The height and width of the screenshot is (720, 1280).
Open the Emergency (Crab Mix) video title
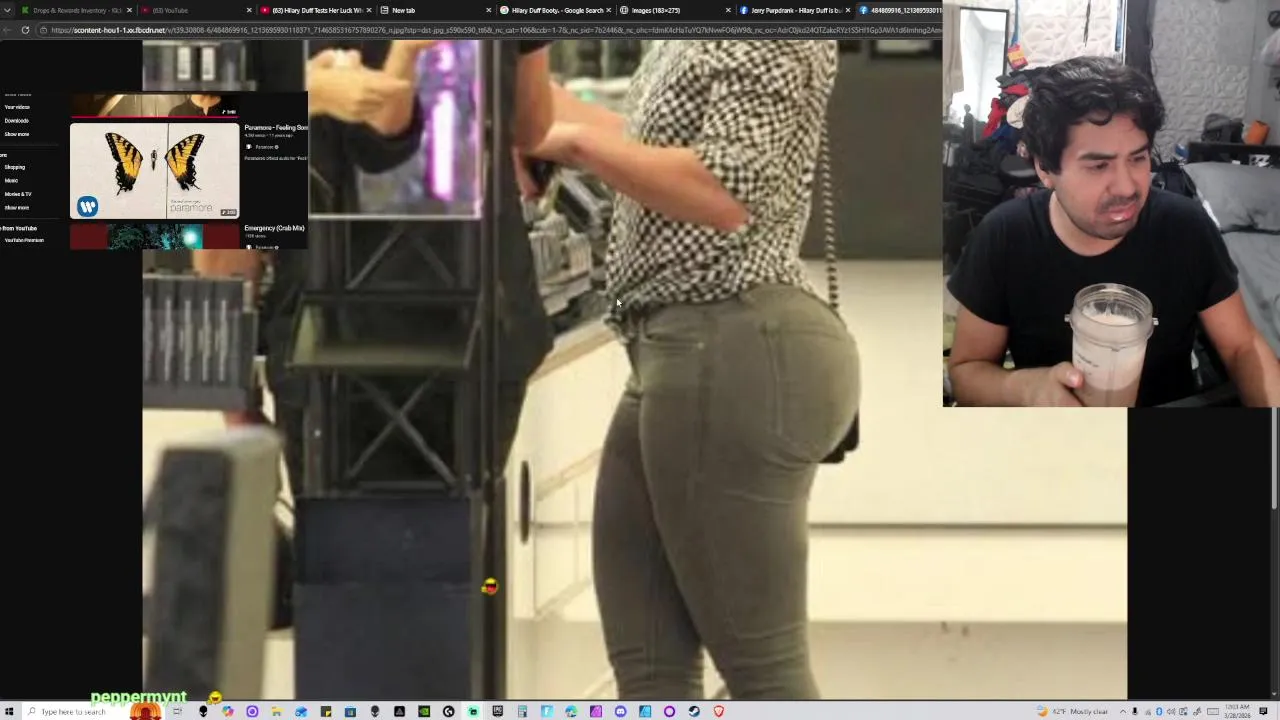click(x=274, y=228)
